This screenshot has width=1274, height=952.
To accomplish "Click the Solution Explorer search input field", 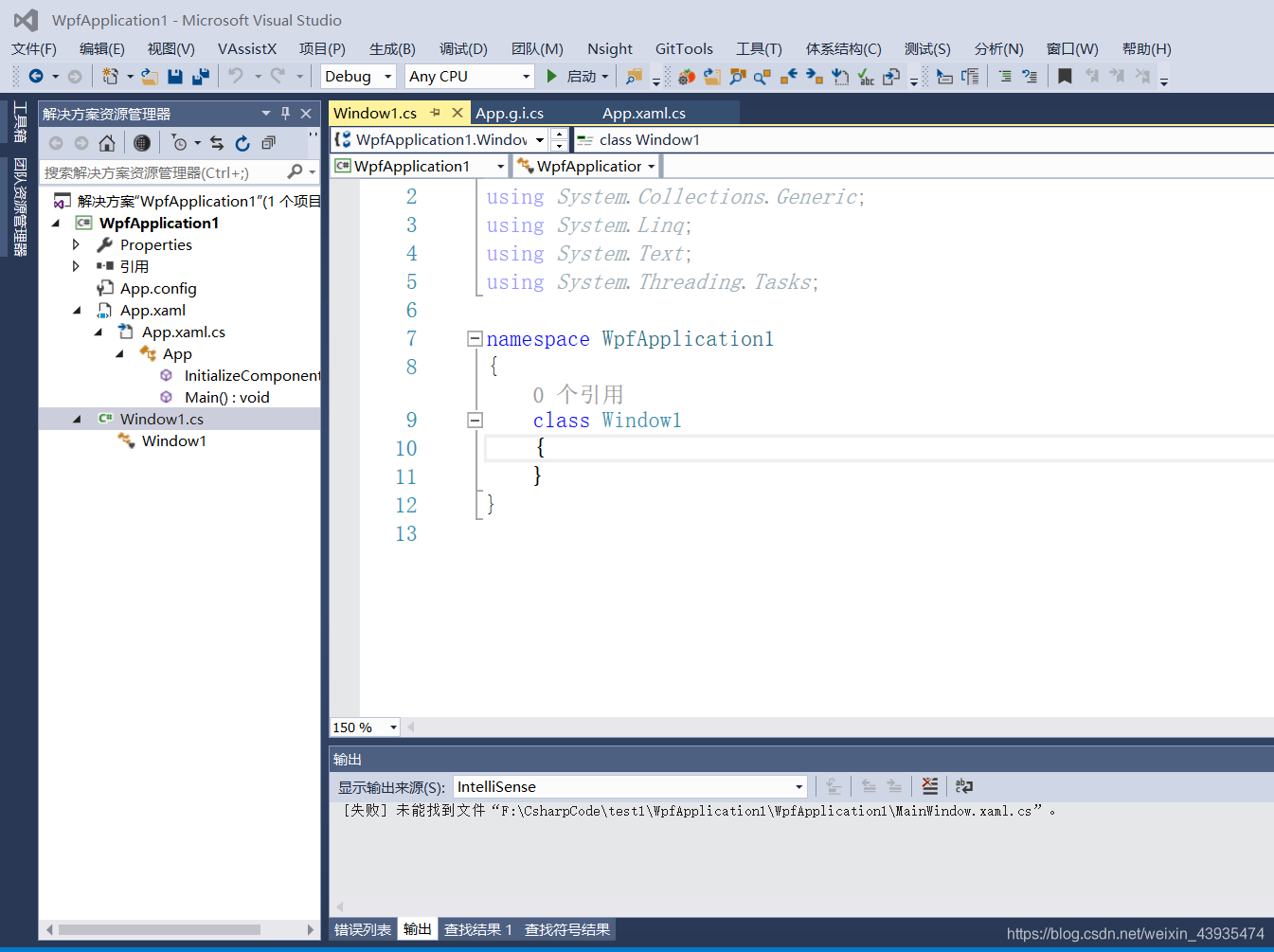I will pos(161,171).
